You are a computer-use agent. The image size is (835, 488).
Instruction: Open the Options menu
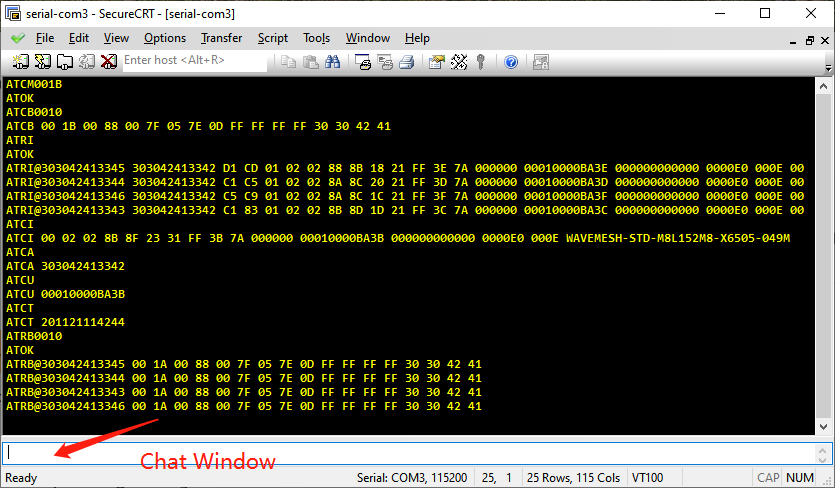[x=165, y=38]
